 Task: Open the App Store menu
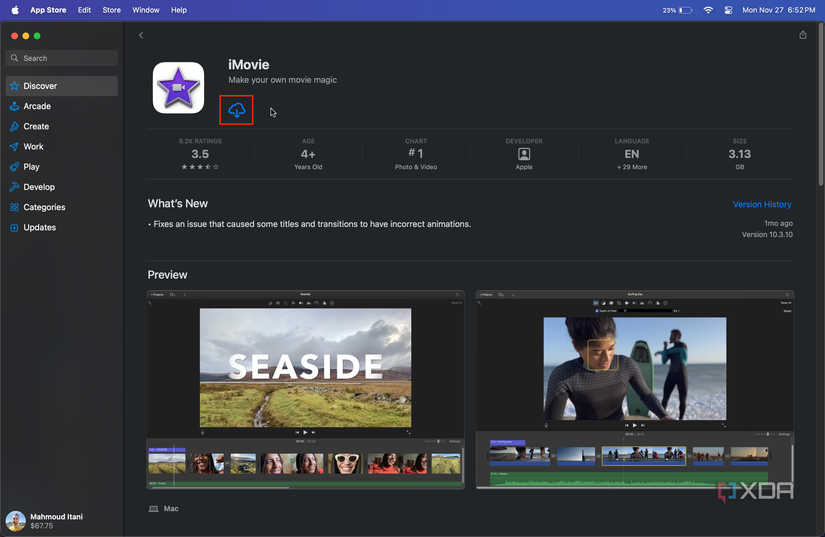[x=48, y=10]
